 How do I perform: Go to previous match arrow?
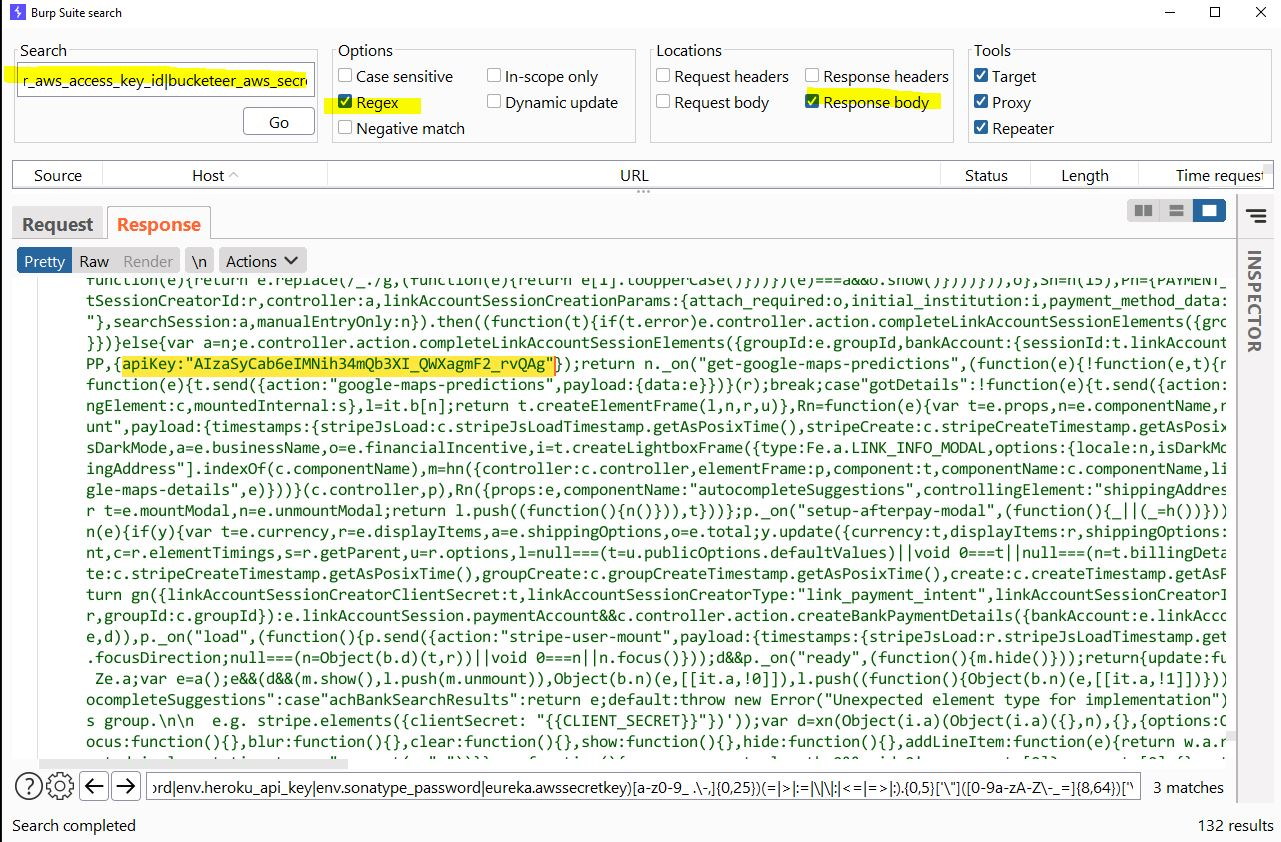point(94,787)
